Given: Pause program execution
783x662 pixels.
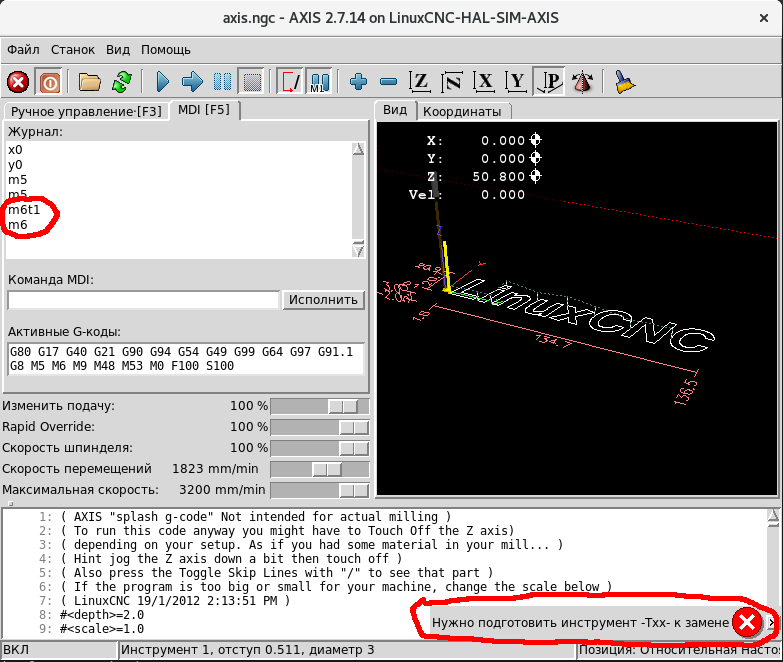Looking at the screenshot, I should [x=222, y=82].
